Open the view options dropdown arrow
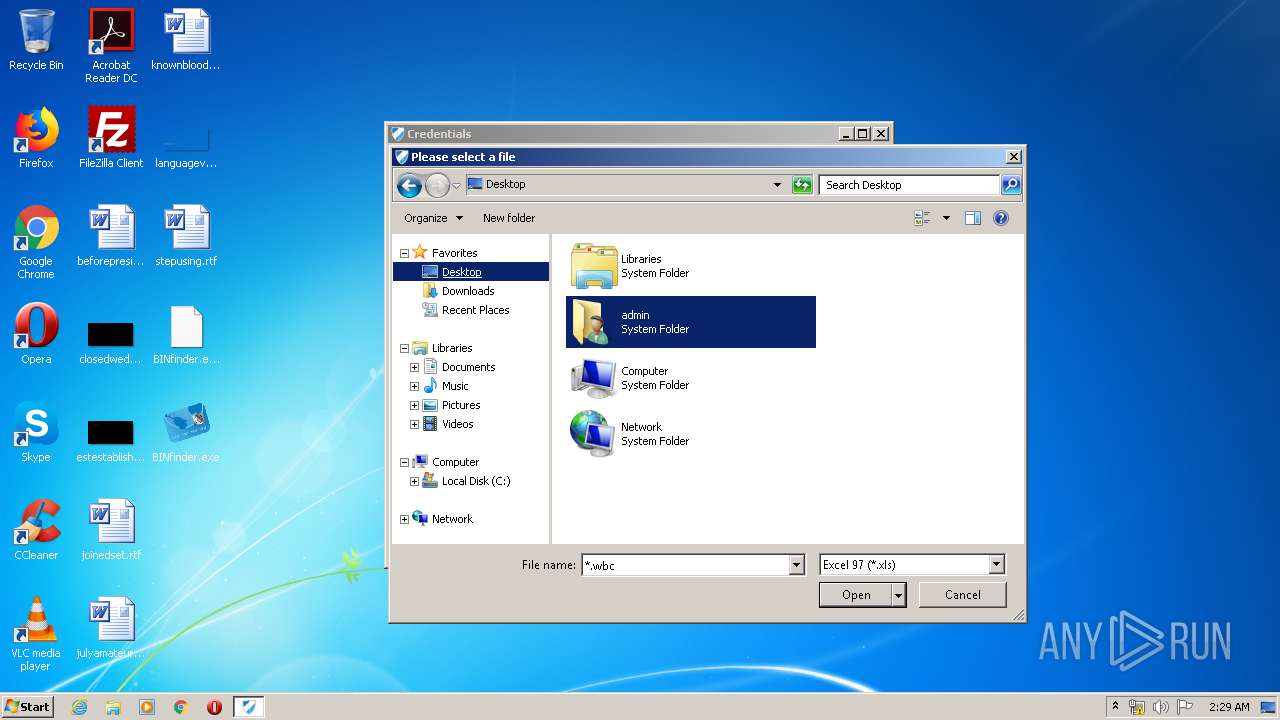The image size is (1280, 720). [946, 218]
